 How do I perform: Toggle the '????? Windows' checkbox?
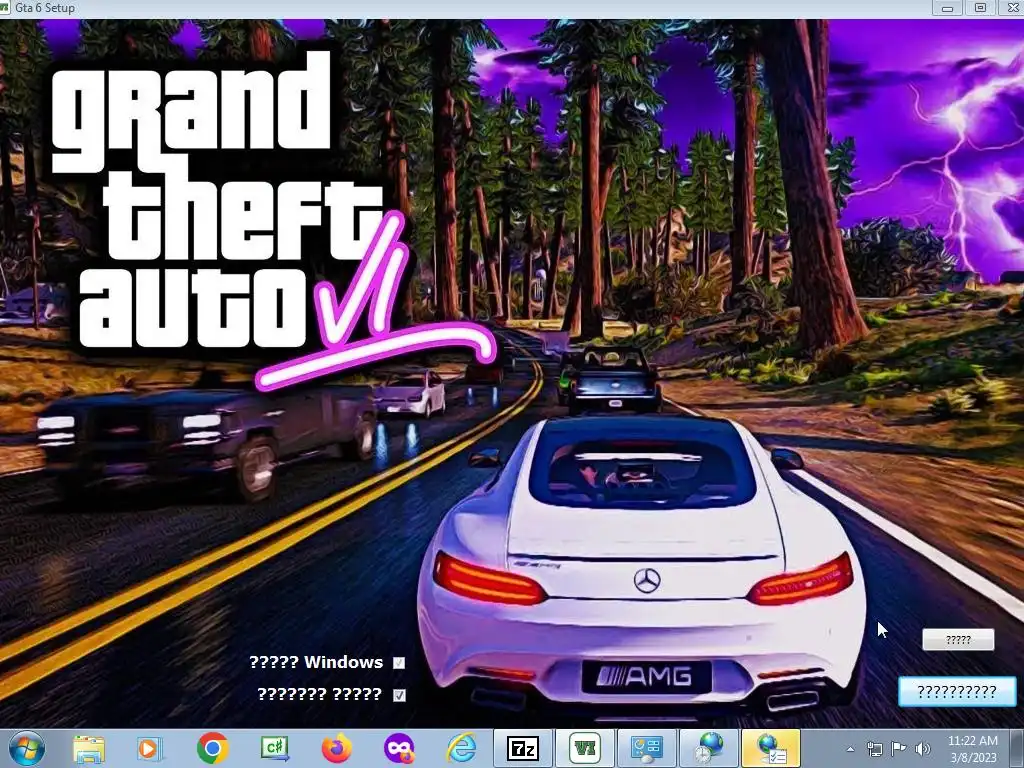point(399,663)
